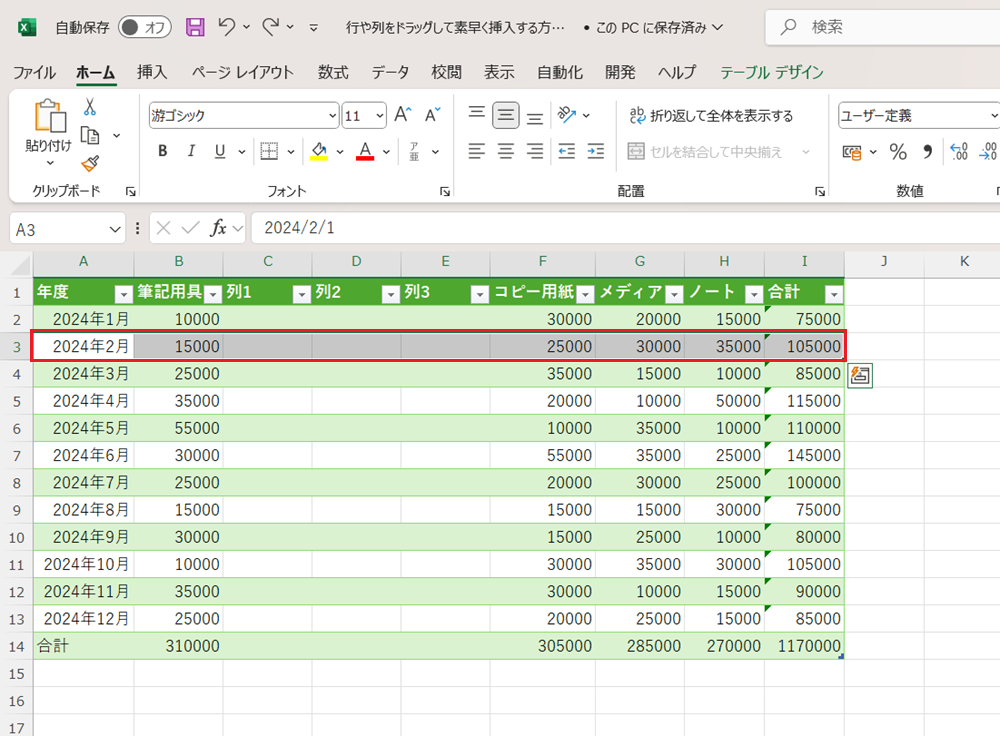This screenshot has width=1000, height=736.
Task: Click the phonetic guide (furigana) icon
Action: pyautogui.click(x=414, y=151)
